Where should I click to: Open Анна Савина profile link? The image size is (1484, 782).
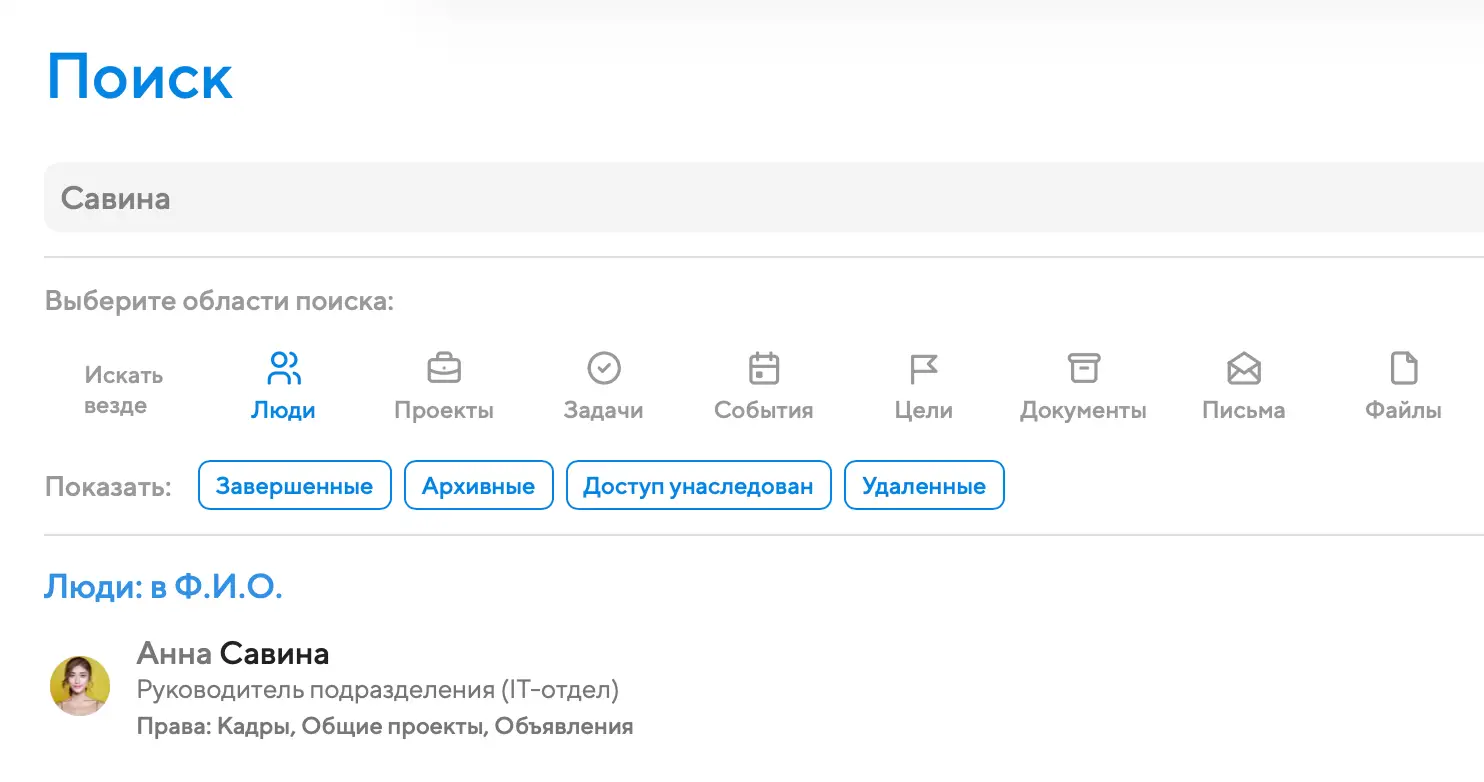tap(233, 654)
